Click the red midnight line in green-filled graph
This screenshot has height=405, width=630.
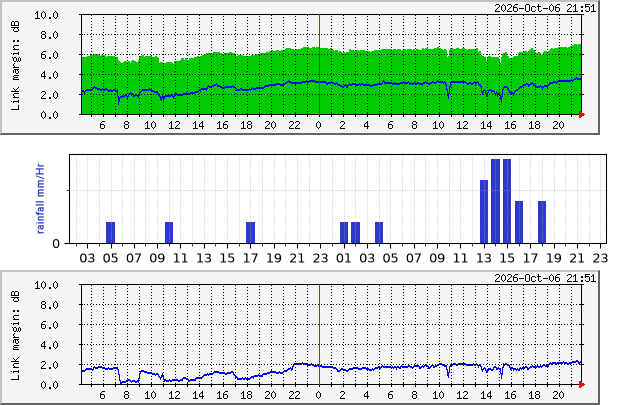point(319,65)
